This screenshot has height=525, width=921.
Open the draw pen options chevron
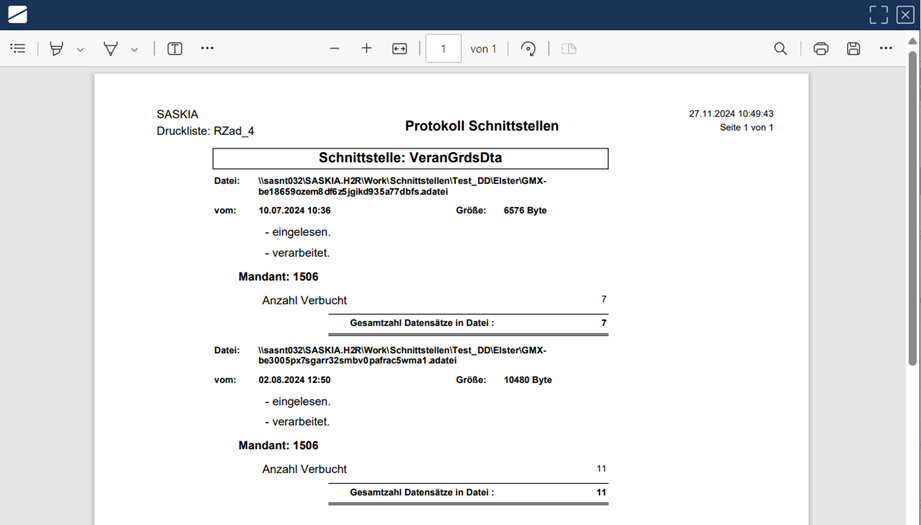(135, 49)
